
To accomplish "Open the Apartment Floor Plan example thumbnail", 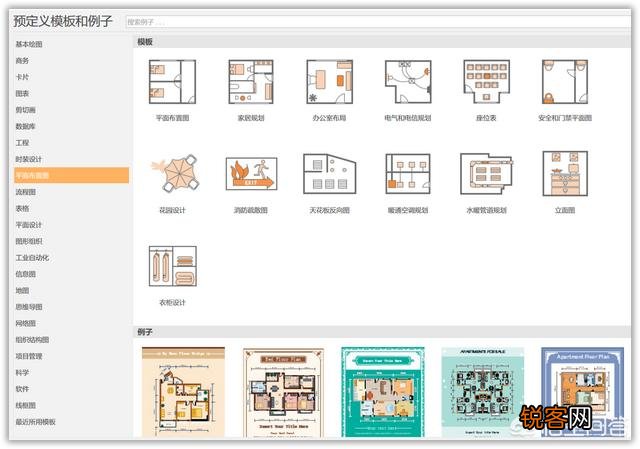I will [581, 393].
